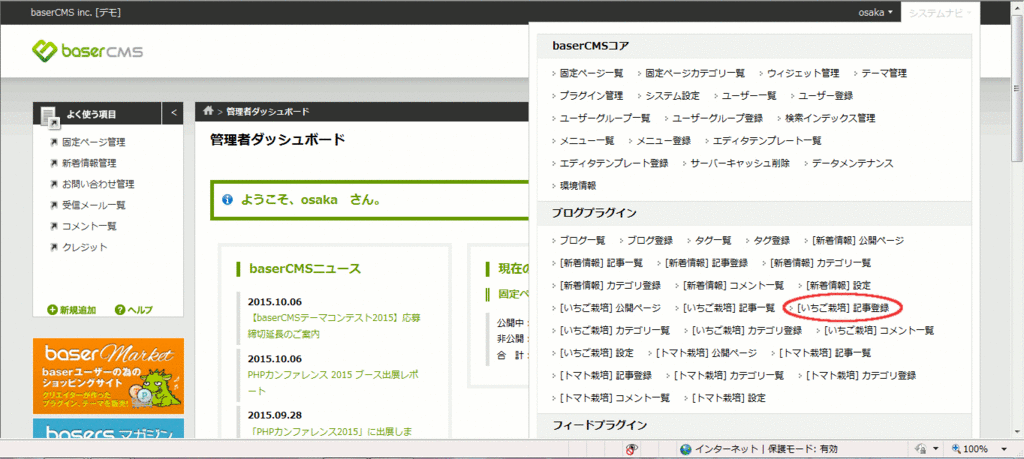
Task: Click the インターネット globe status icon
Action: (685, 449)
